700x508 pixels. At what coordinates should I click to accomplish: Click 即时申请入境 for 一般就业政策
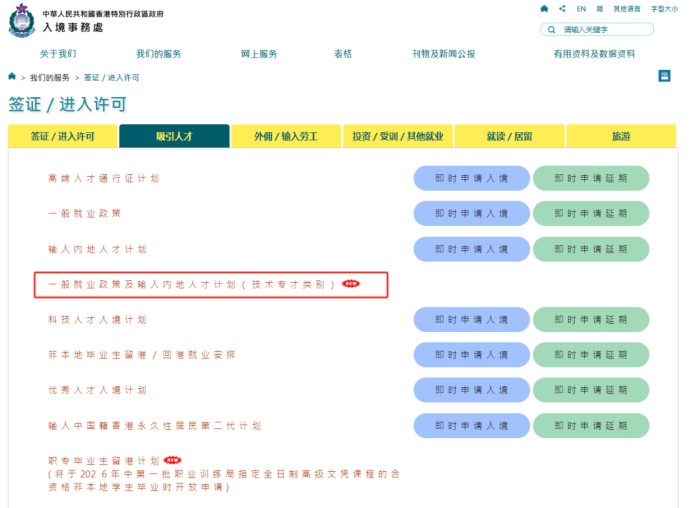point(471,213)
